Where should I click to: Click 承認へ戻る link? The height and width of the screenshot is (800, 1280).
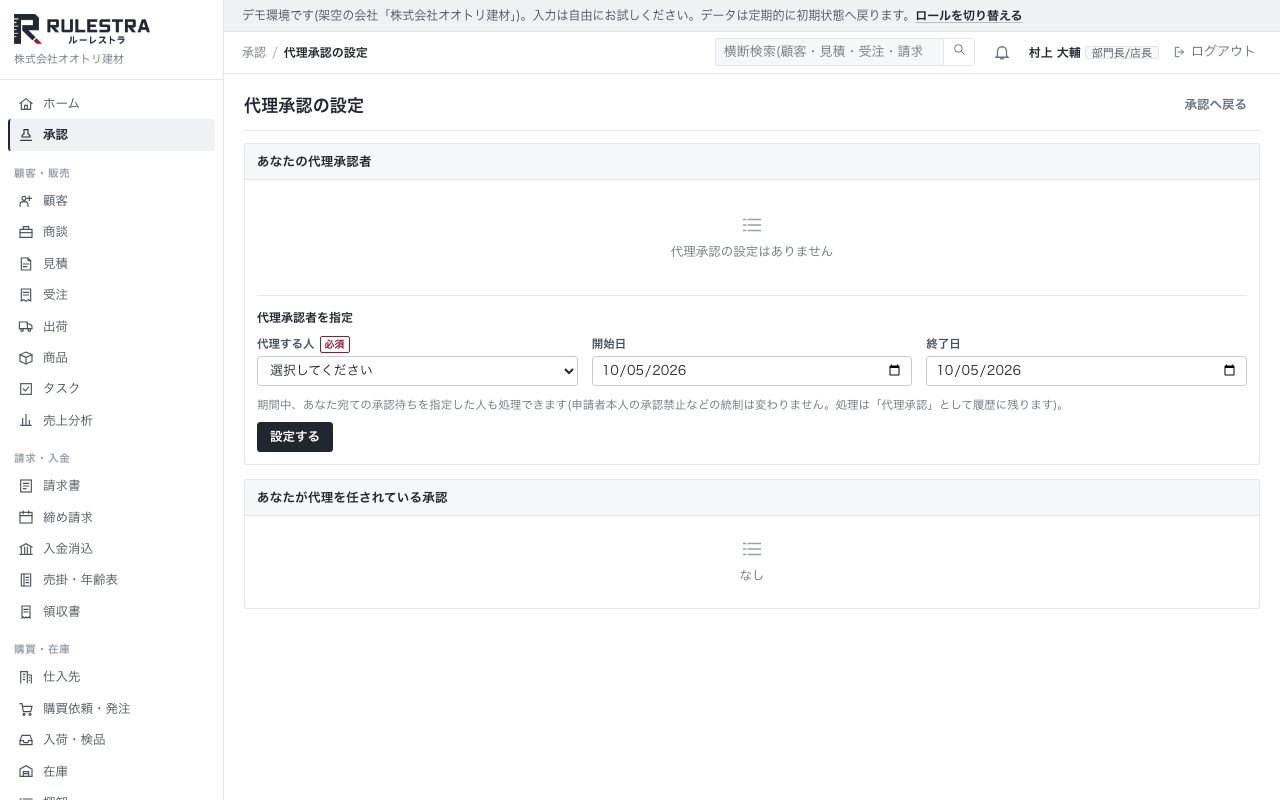[1215, 105]
